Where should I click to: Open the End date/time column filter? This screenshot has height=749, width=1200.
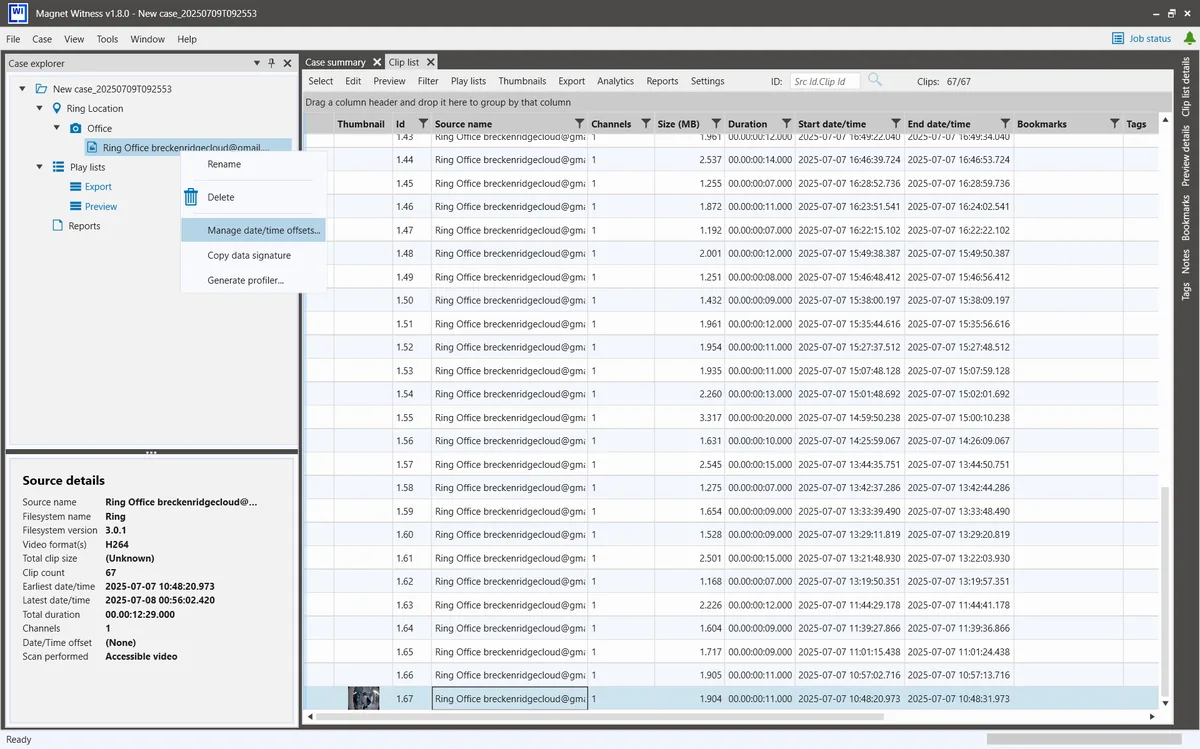tap(1005, 124)
